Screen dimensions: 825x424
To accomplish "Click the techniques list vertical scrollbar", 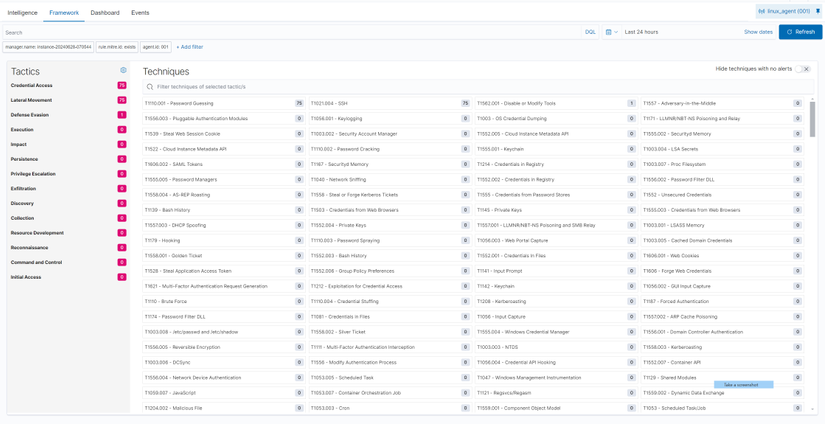I will coord(812,118).
